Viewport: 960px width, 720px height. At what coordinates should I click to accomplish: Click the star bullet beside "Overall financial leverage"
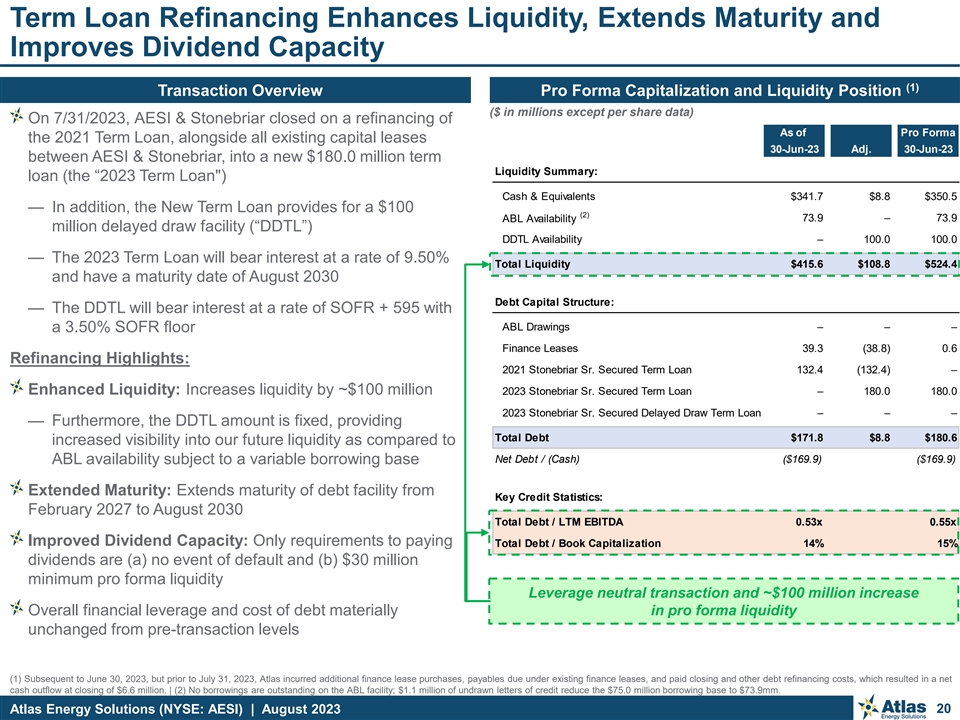17,610
